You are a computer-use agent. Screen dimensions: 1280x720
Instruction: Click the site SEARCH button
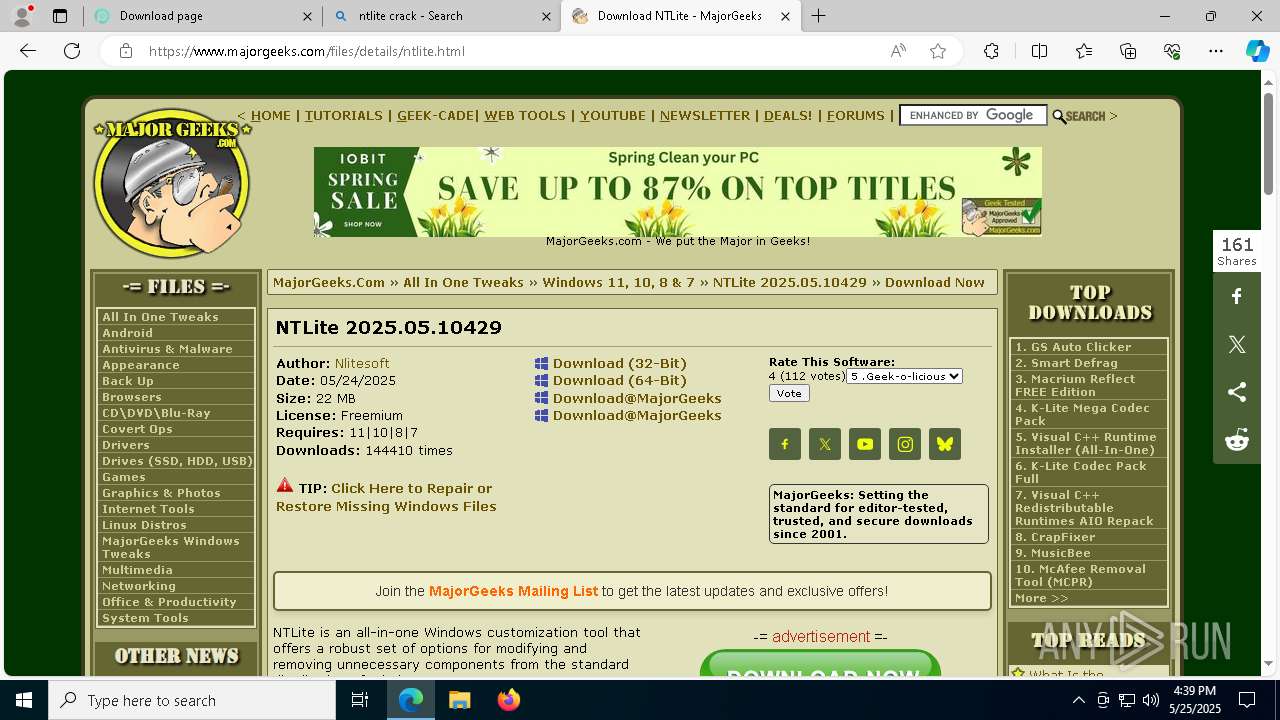click(1079, 116)
